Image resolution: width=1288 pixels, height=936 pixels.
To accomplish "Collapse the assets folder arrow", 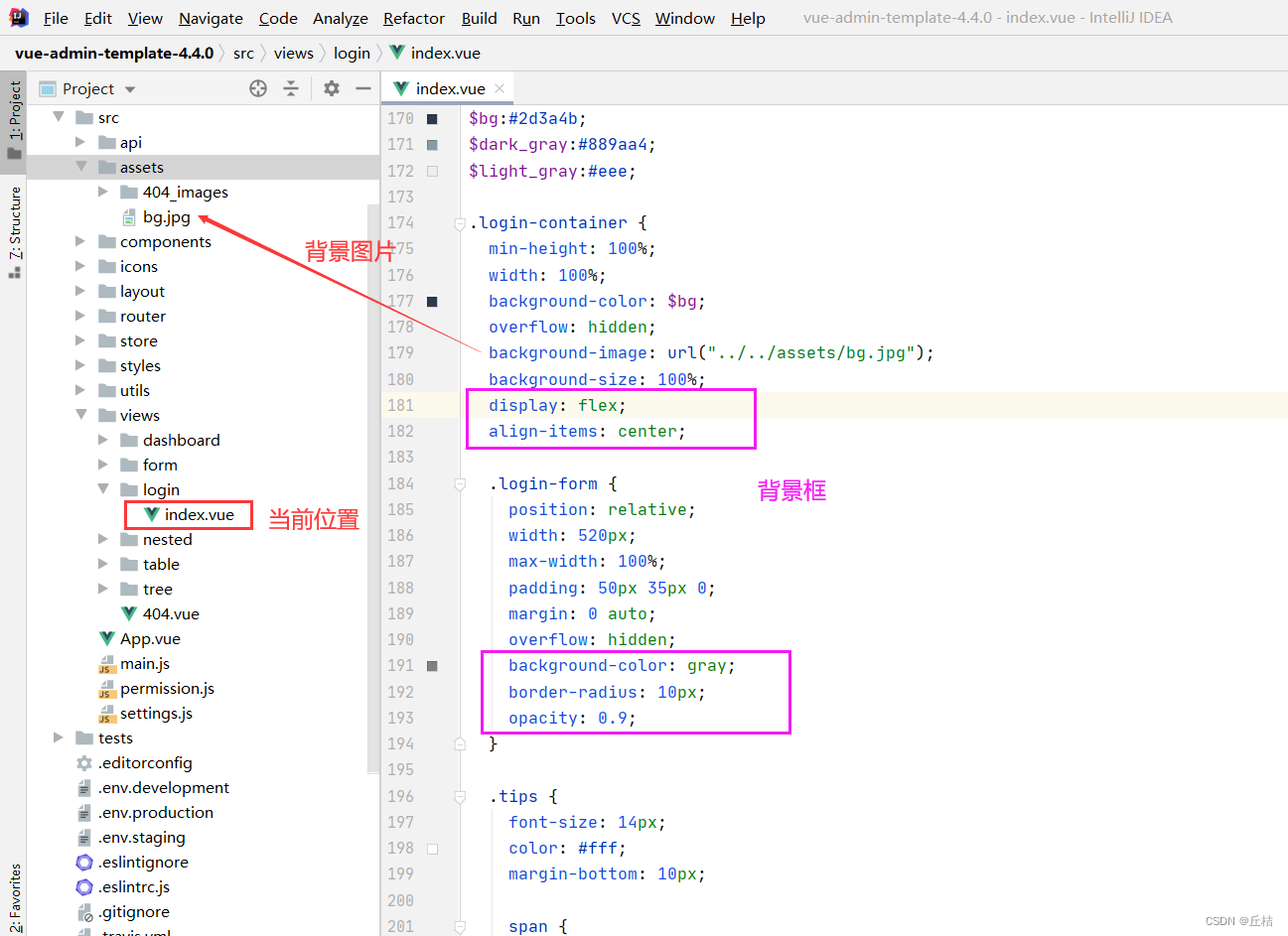I will [81, 167].
